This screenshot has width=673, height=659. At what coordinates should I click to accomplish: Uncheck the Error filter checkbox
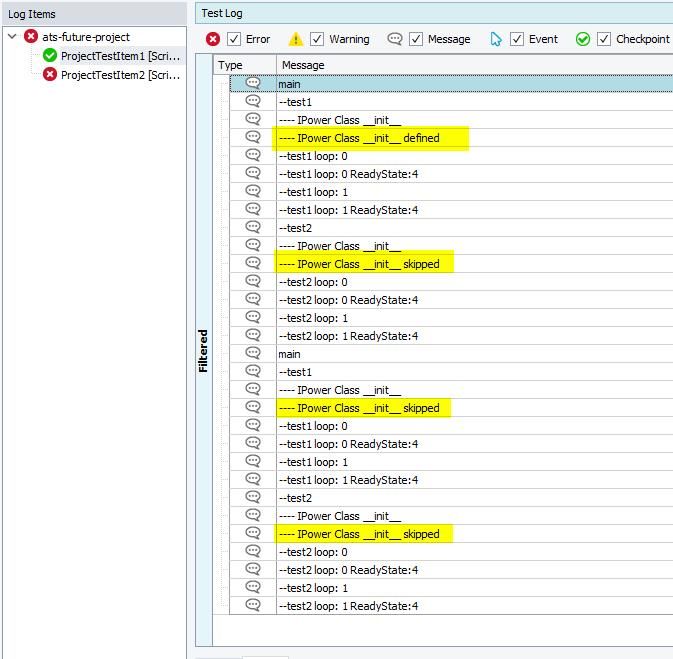(234, 39)
